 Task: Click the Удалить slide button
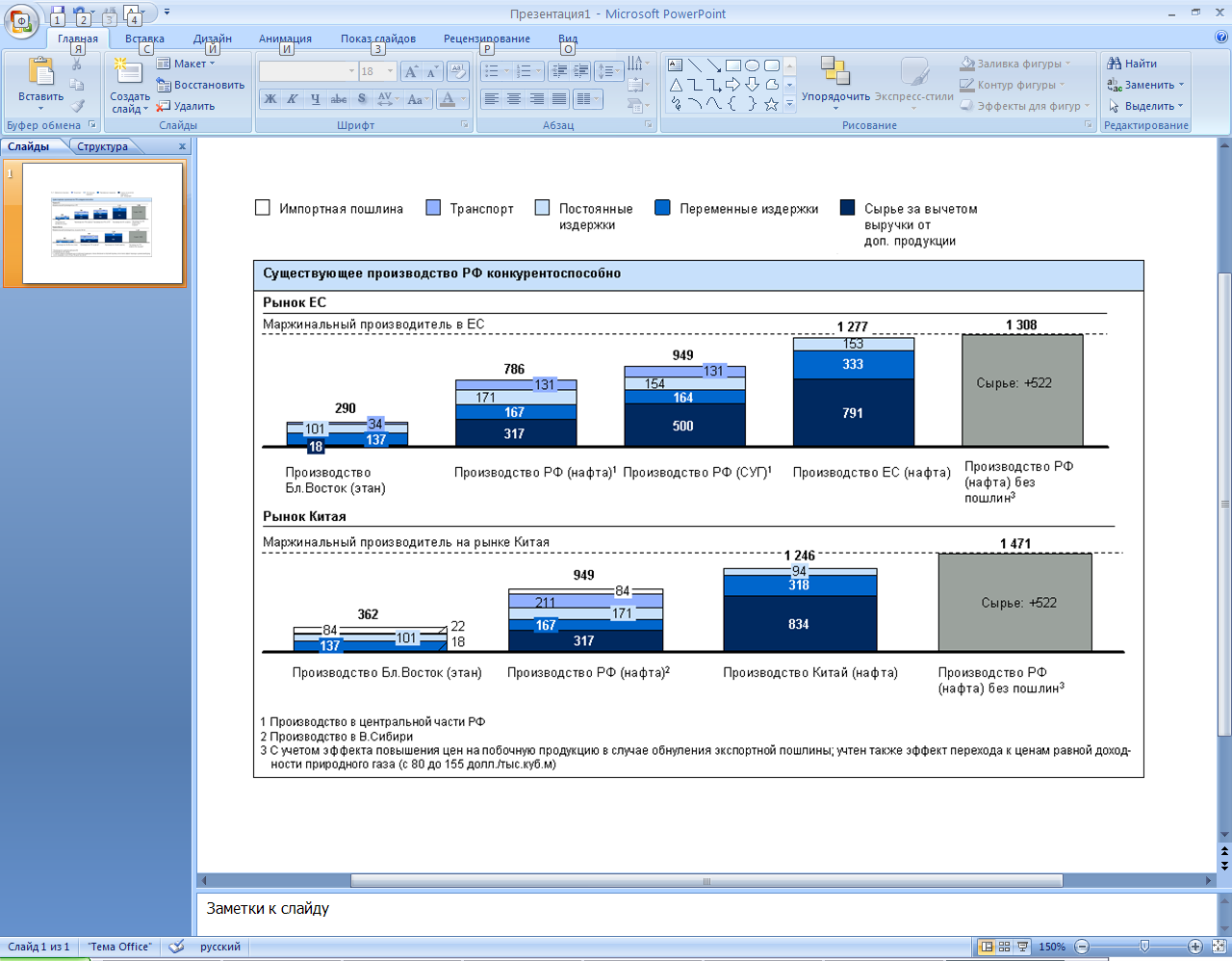coord(186,106)
